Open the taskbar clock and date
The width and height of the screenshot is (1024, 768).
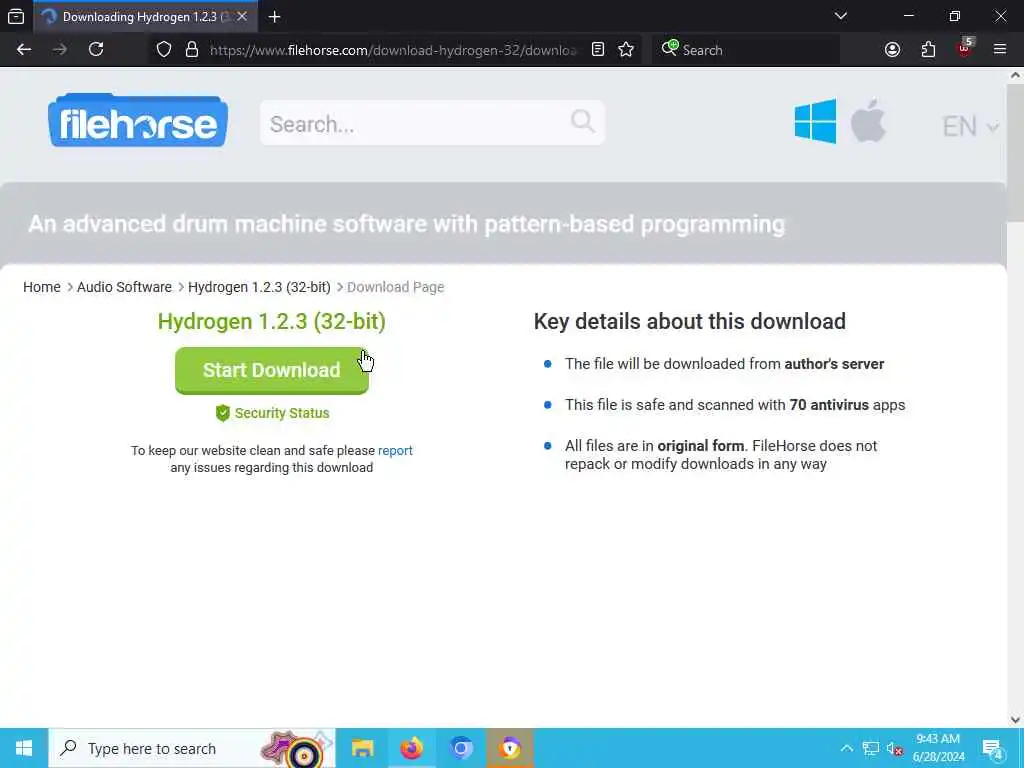pyautogui.click(x=938, y=748)
